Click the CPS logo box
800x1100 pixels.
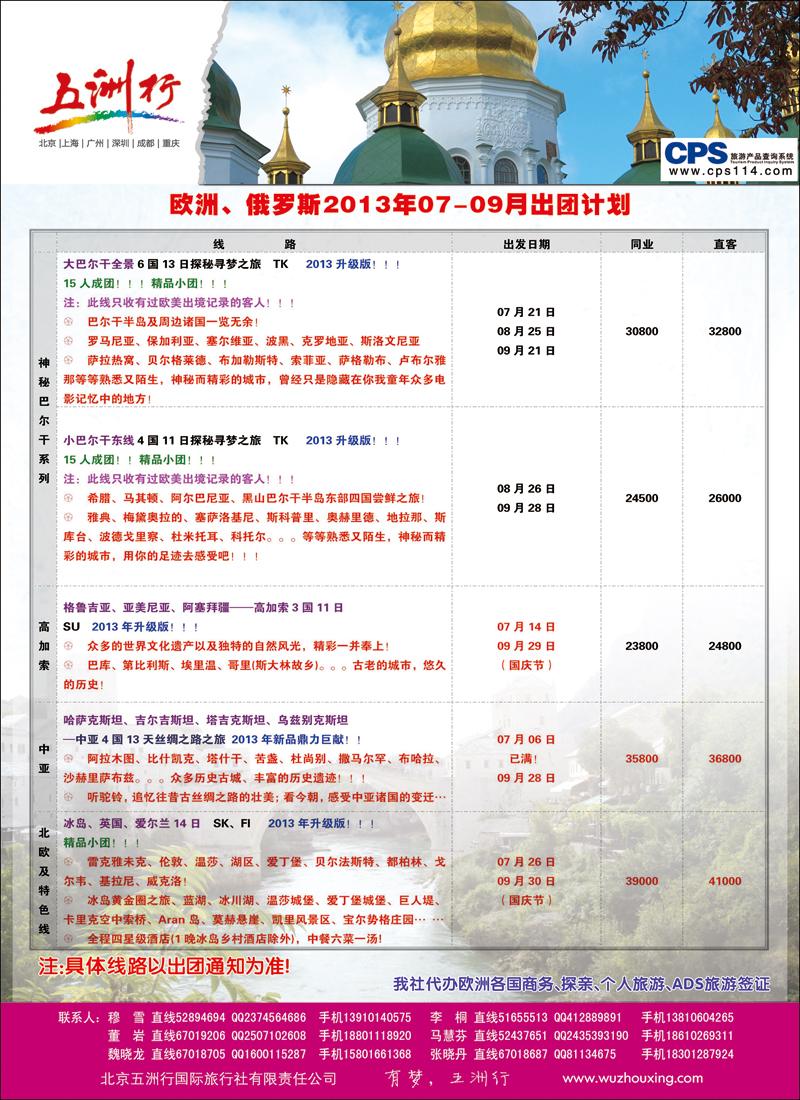point(729,159)
